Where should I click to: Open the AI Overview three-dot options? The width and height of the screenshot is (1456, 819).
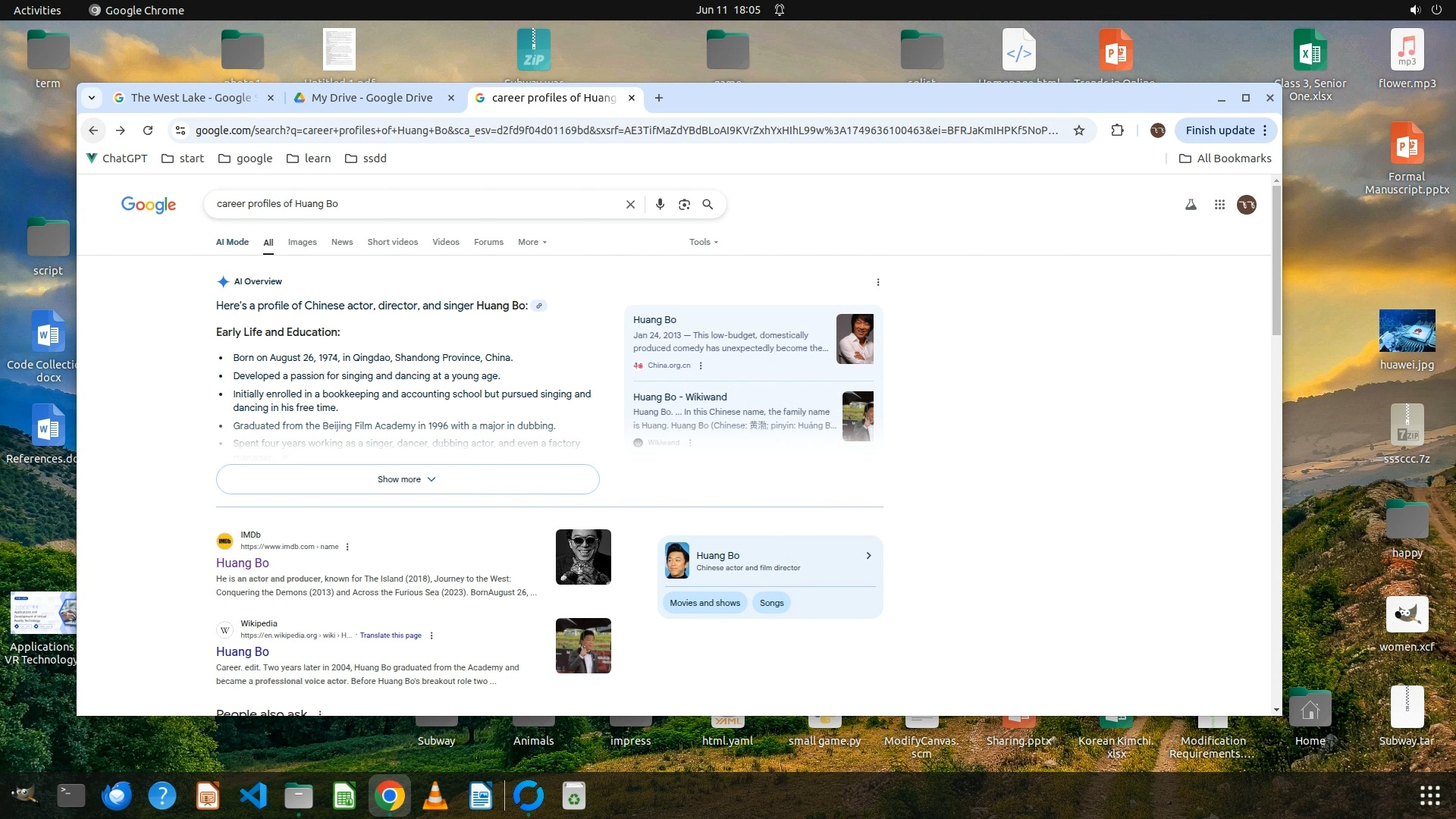point(878,282)
